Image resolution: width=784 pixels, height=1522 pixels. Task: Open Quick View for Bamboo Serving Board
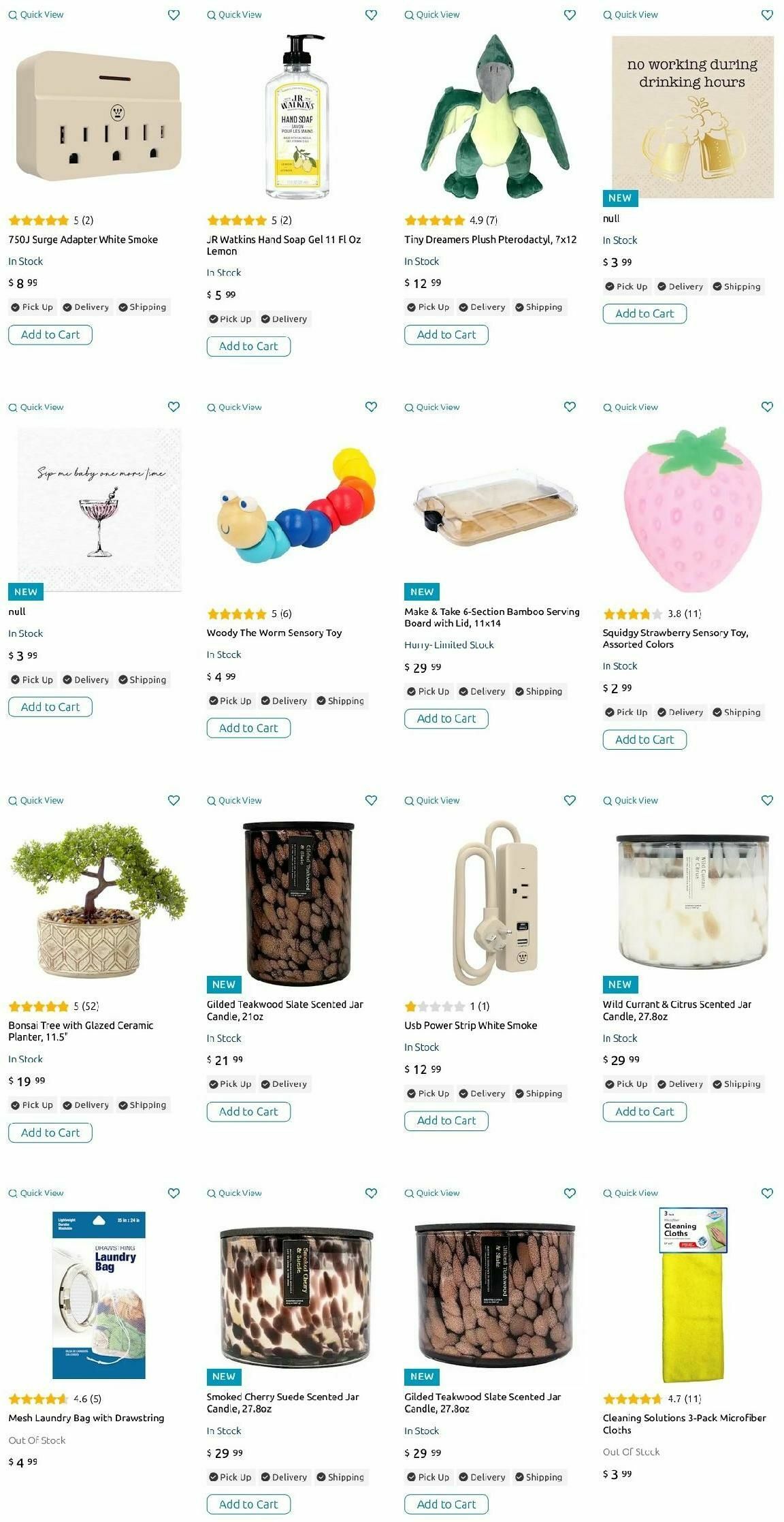(432, 407)
